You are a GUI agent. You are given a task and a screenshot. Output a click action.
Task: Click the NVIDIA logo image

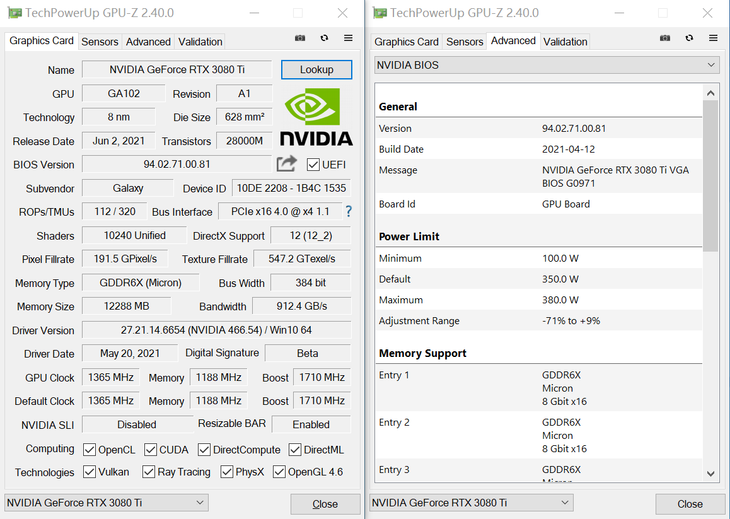pos(316,117)
